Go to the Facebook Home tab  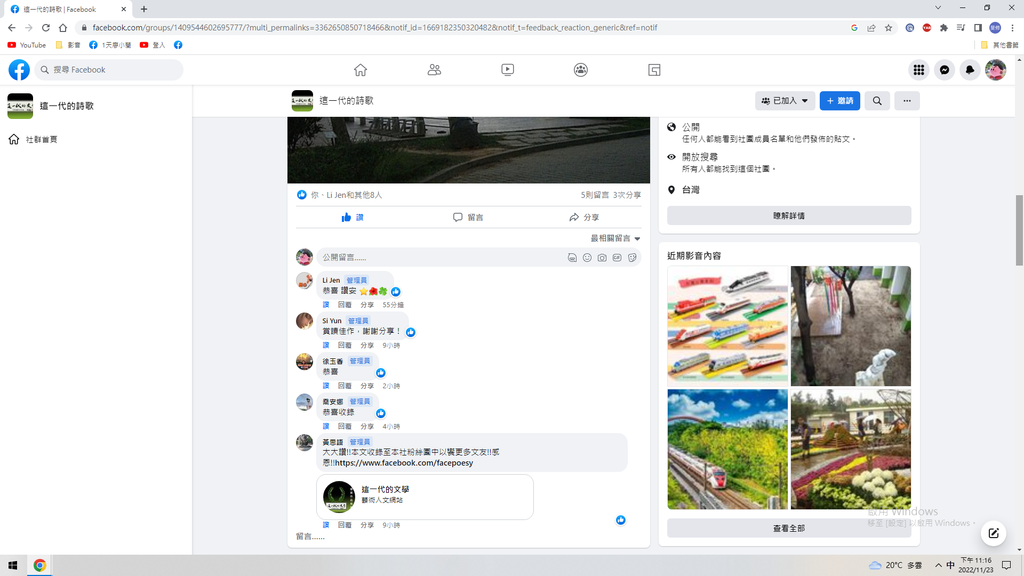pos(360,70)
